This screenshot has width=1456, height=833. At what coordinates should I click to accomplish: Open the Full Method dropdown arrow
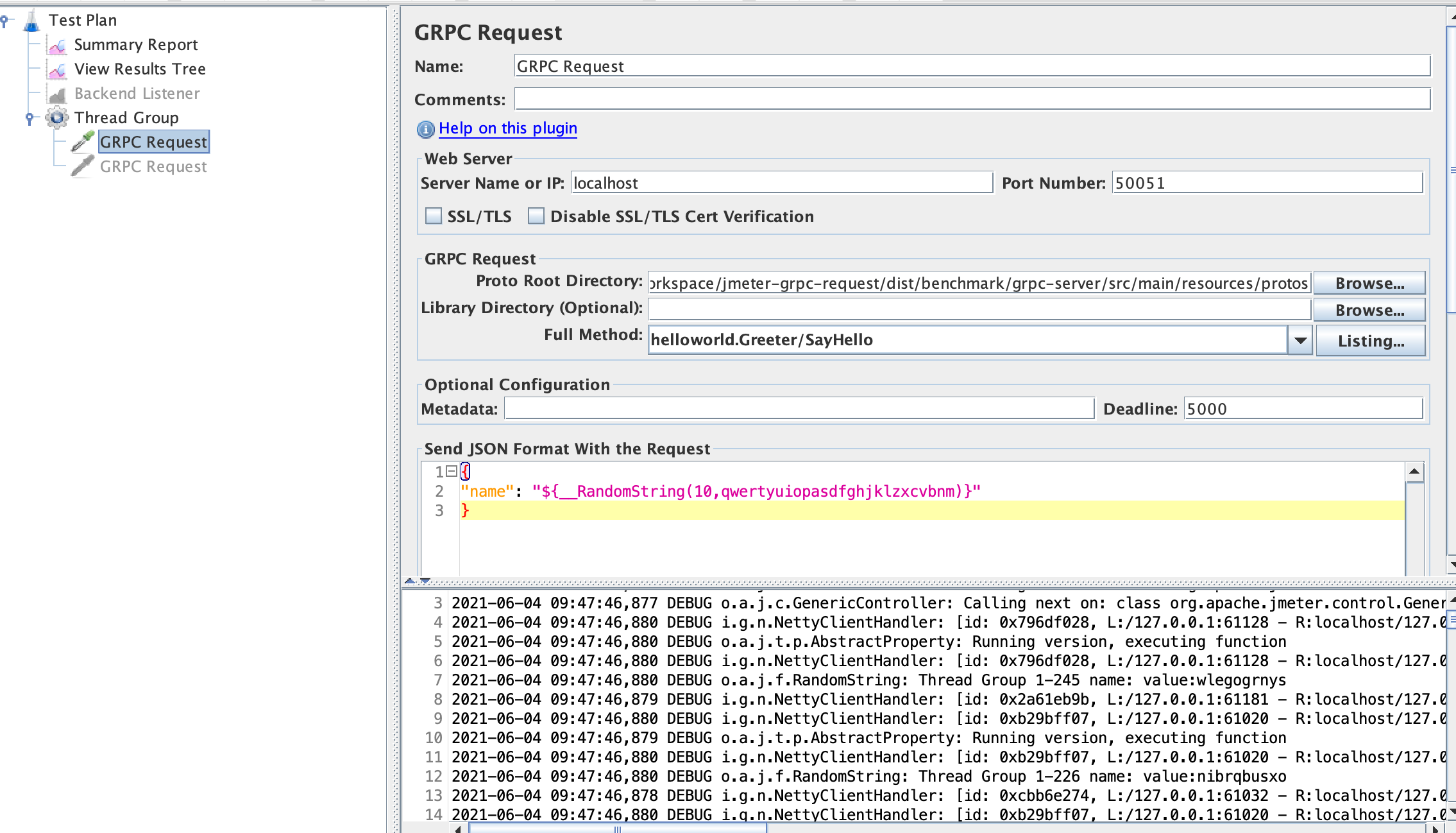tap(1300, 340)
